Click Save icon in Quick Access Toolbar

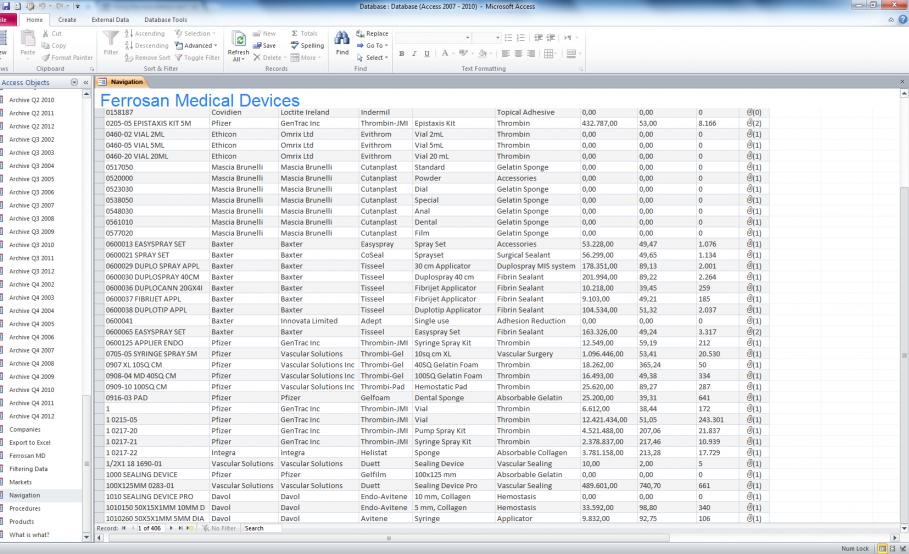[6, 6]
